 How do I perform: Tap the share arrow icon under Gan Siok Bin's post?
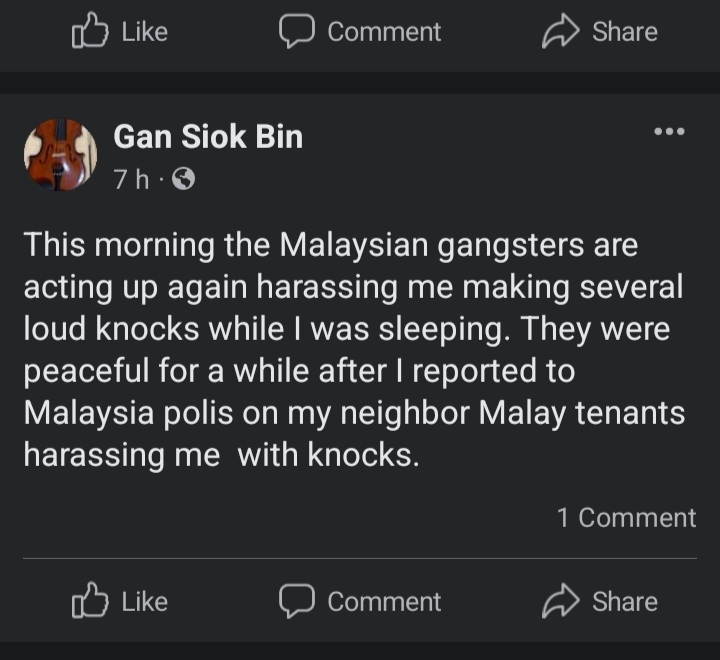tap(558, 601)
